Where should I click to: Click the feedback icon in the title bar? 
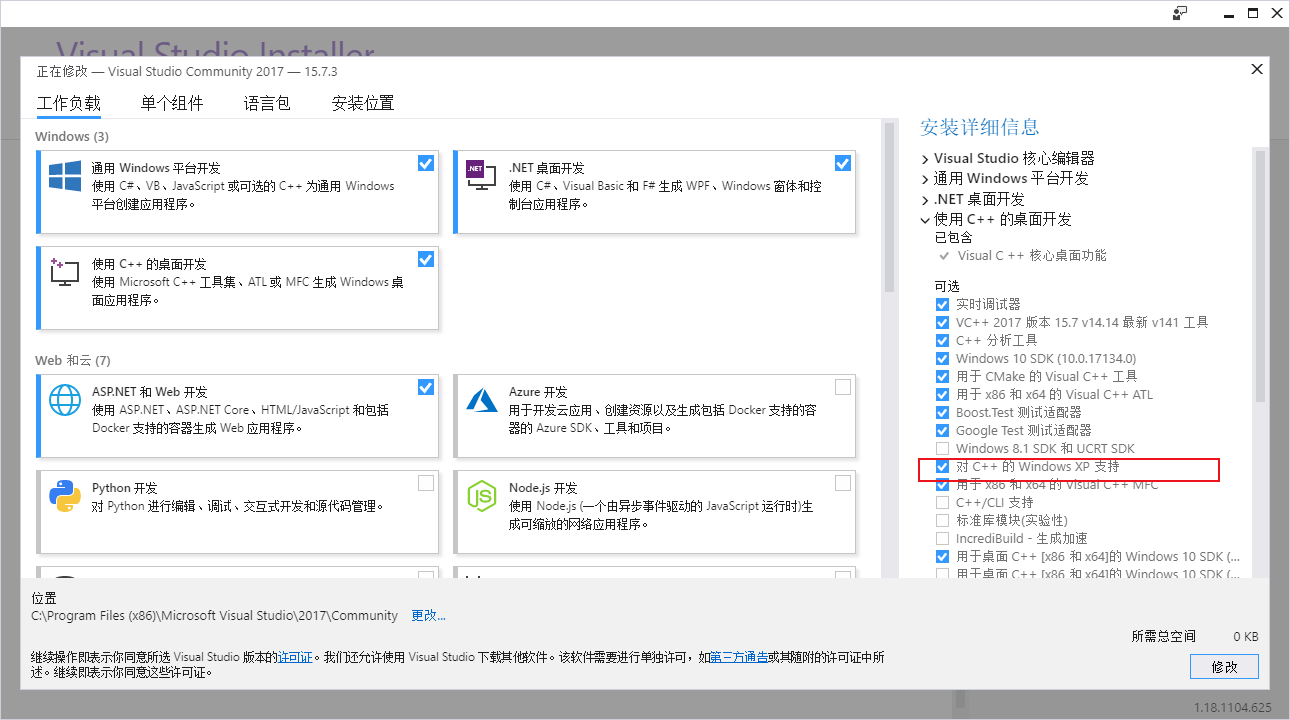(1180, 13)
